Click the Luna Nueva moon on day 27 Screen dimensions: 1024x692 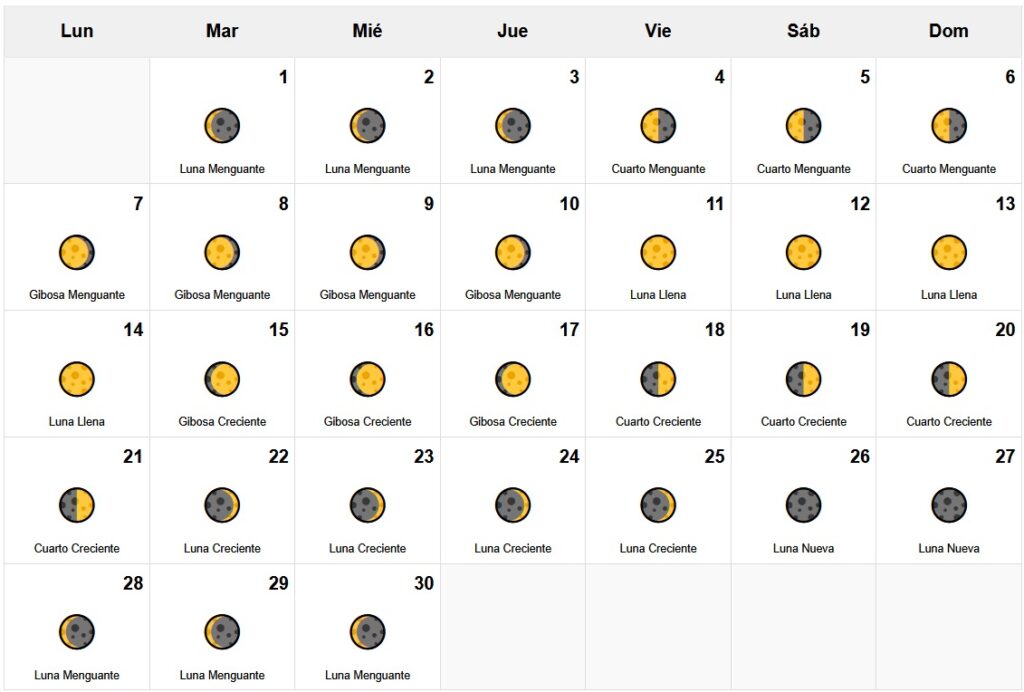pos(949,505)
